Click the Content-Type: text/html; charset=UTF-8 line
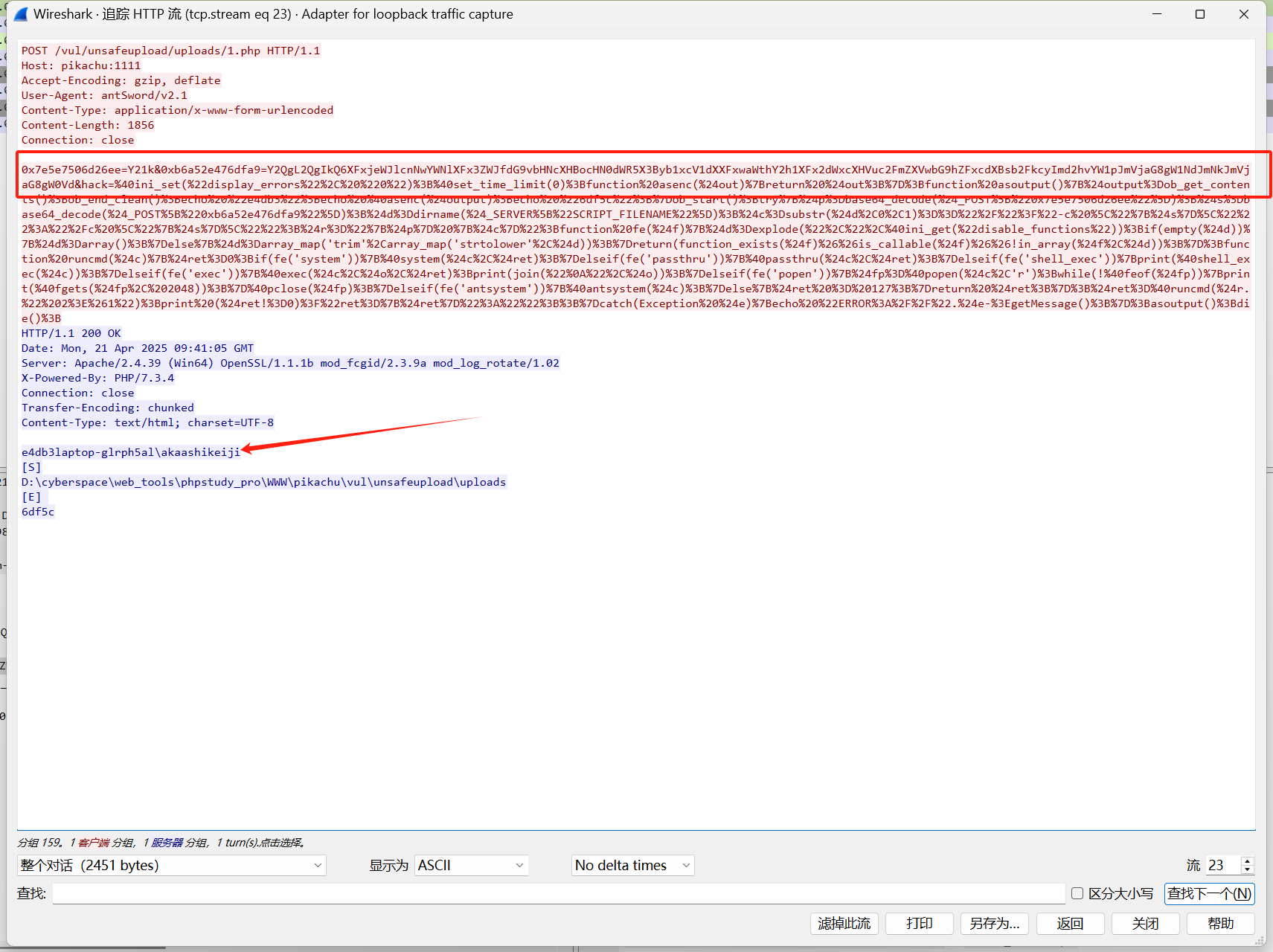This screenshot has height=952, width=1273. (147, 422)
